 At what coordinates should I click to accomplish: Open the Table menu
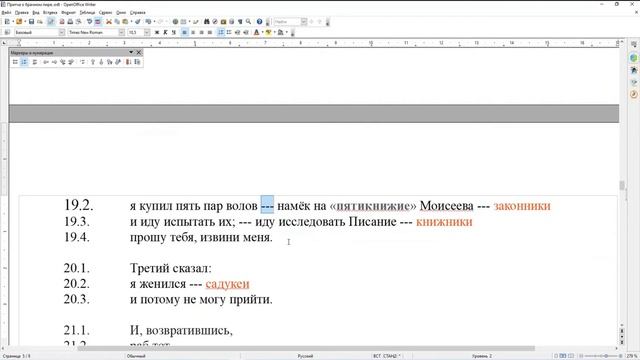87,13
